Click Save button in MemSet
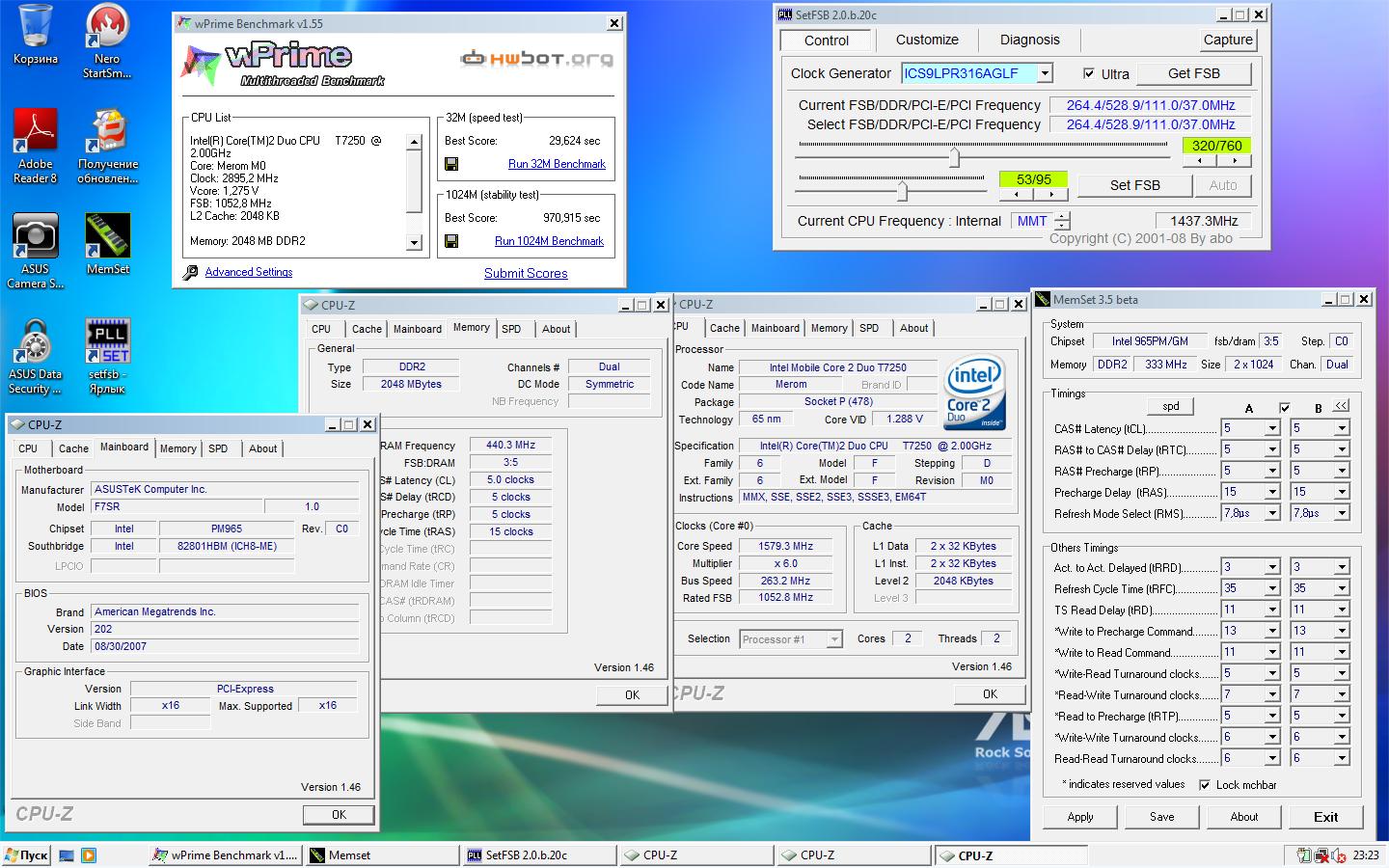The image size is (1389, 868). (x=1162, y=817)
